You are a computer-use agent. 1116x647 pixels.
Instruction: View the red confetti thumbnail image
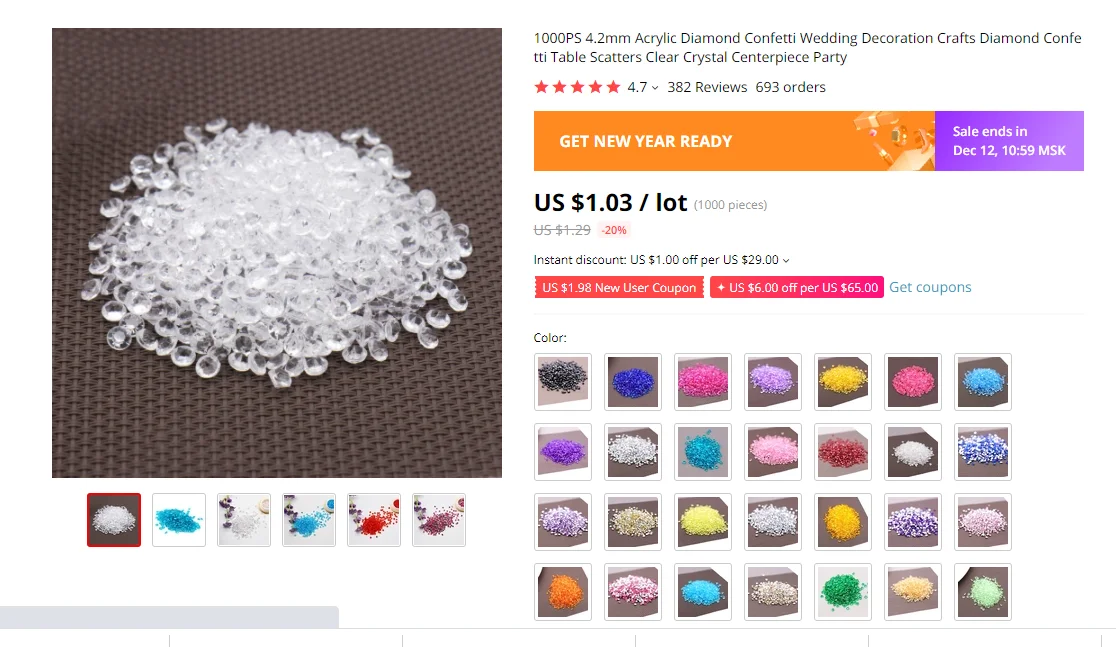pos(374,520)
